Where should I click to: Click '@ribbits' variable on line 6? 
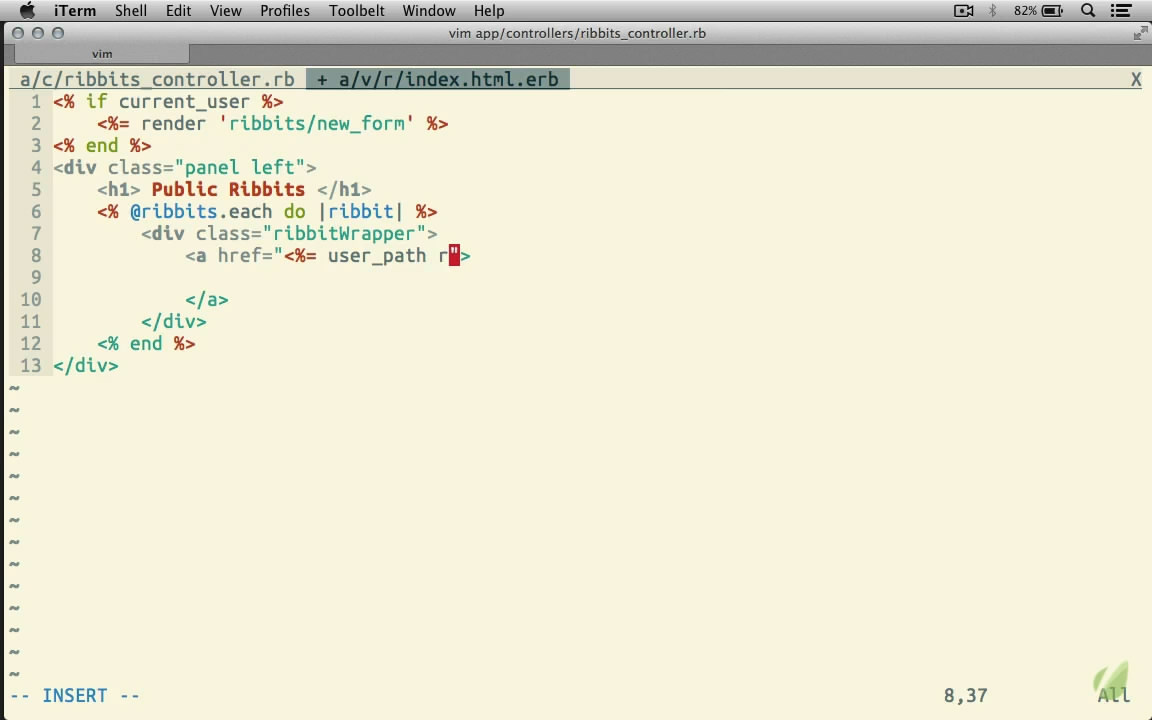click(x=174, y=212)
